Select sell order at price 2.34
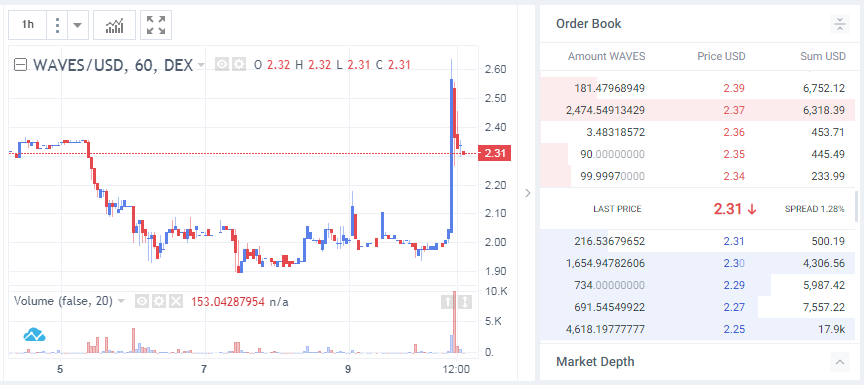The height and width of the screenshot is (385, 864). pos(697,176)
